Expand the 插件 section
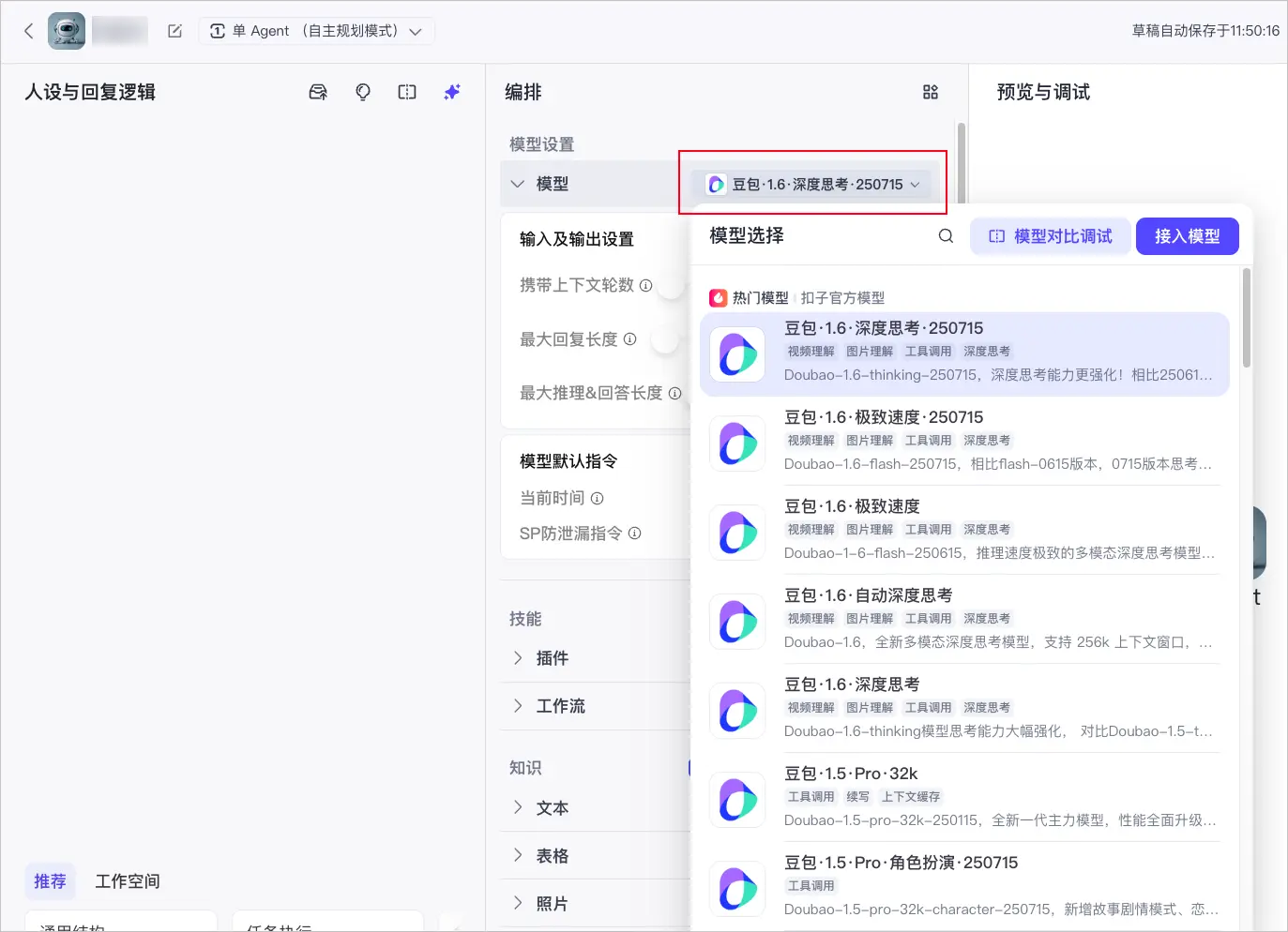 pos(518,658)
